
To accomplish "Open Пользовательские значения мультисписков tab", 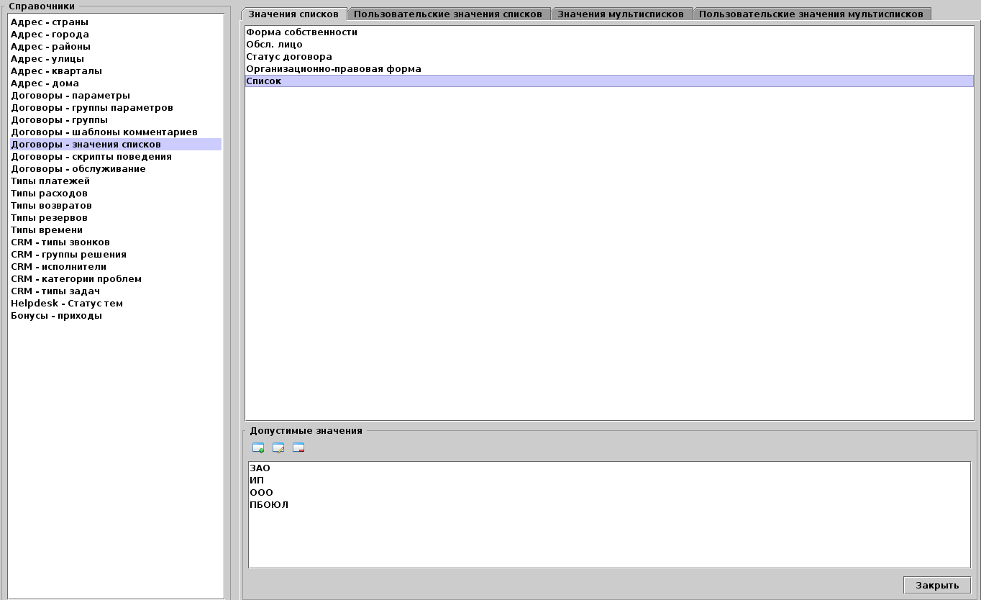I will pos(812,14).
